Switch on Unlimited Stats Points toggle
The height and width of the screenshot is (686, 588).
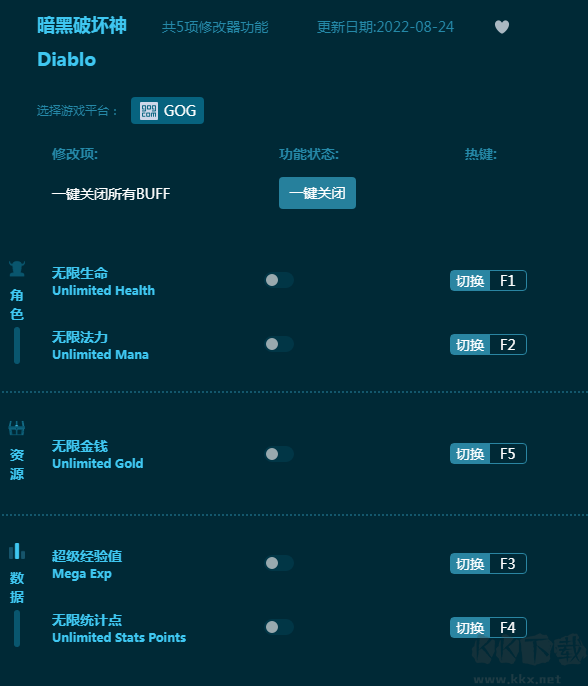279,627
